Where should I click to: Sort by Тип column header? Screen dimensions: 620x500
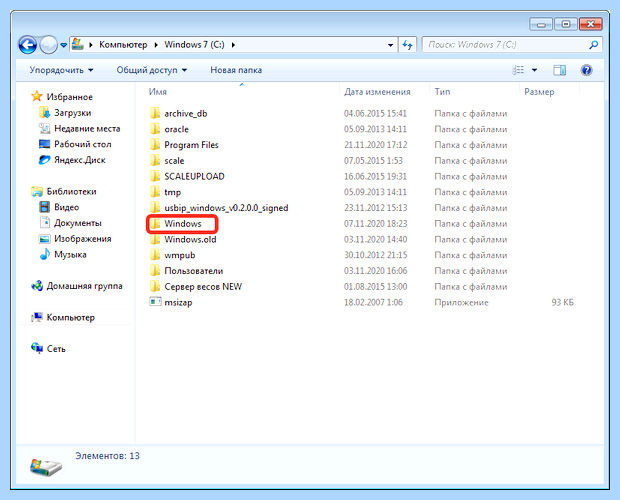coord(442,92)
